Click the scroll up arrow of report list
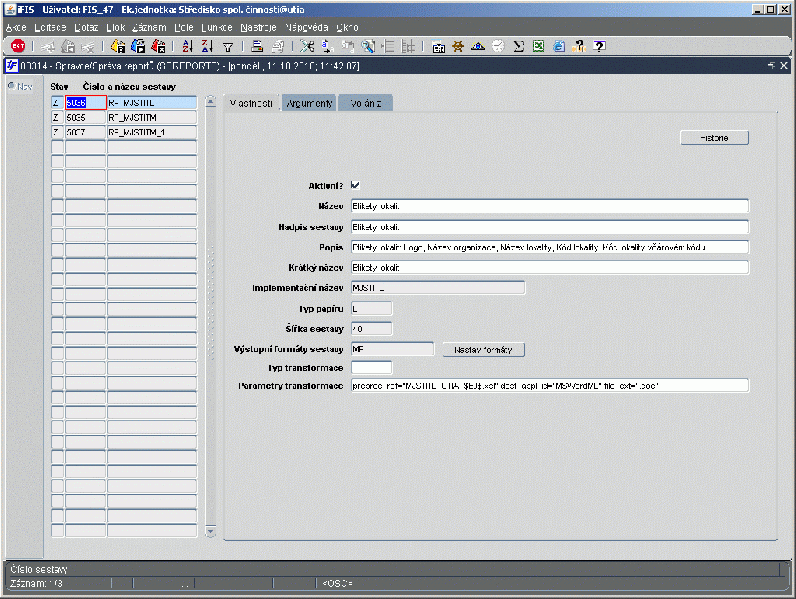796x599 pixels. point(211,102)
